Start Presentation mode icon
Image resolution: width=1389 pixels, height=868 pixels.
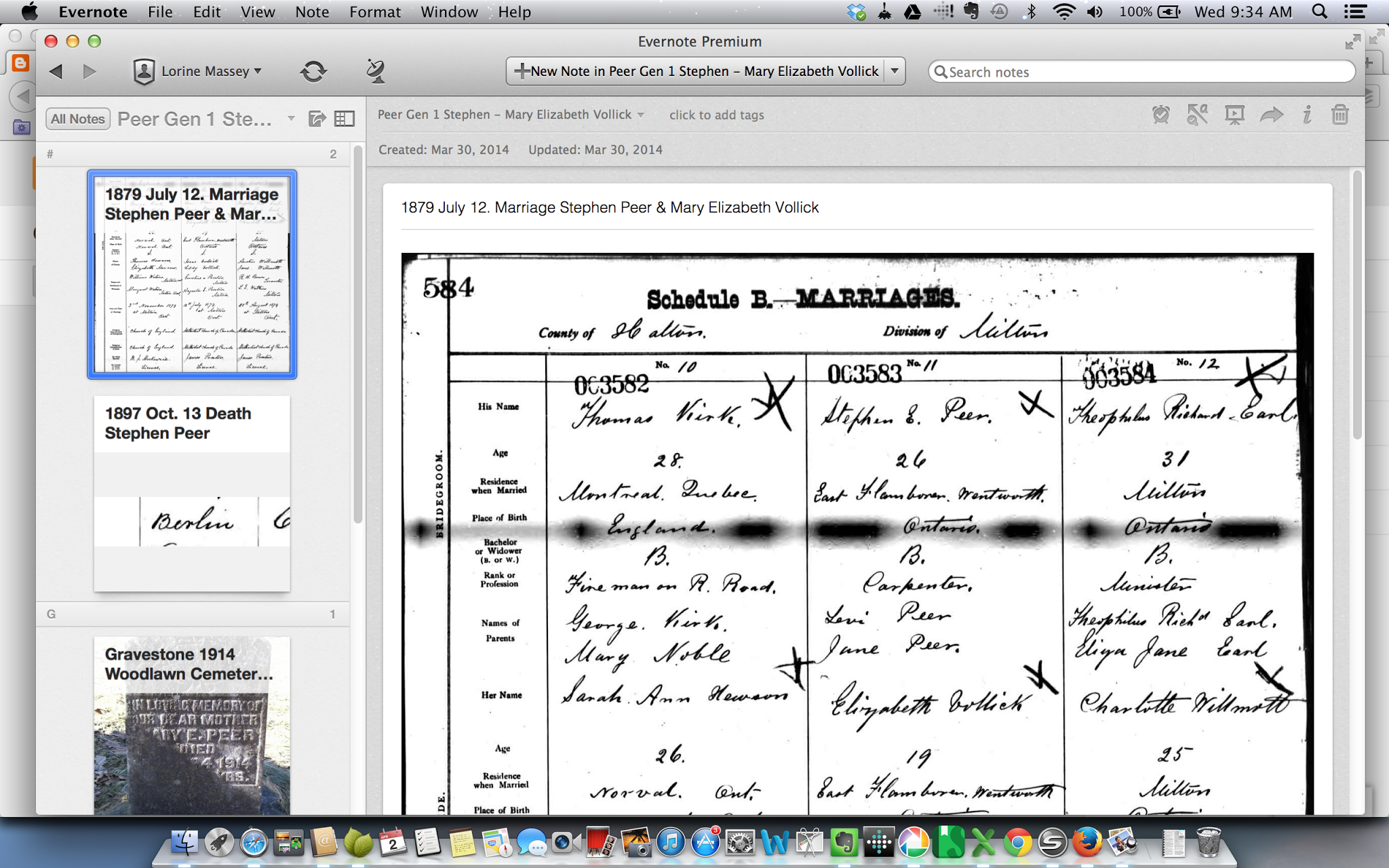(1234, 115)
